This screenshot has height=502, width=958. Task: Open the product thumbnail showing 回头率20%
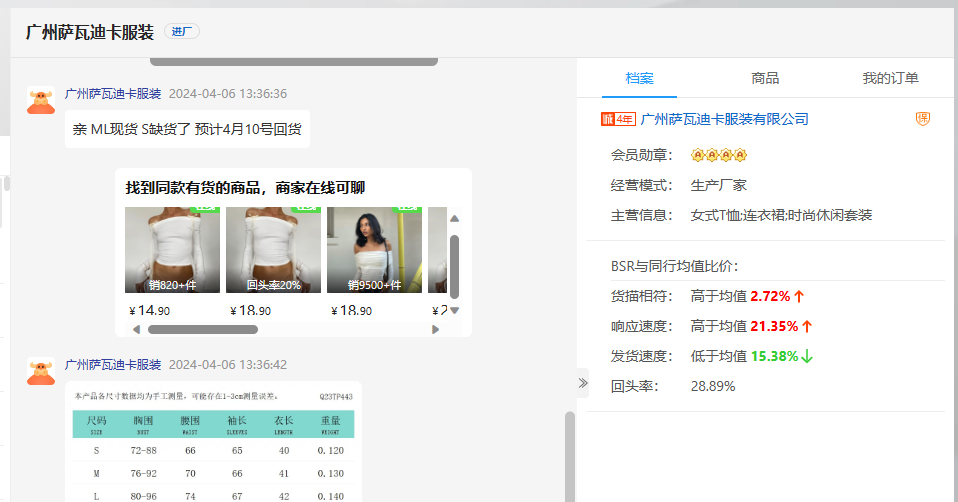tap(273, 249)
